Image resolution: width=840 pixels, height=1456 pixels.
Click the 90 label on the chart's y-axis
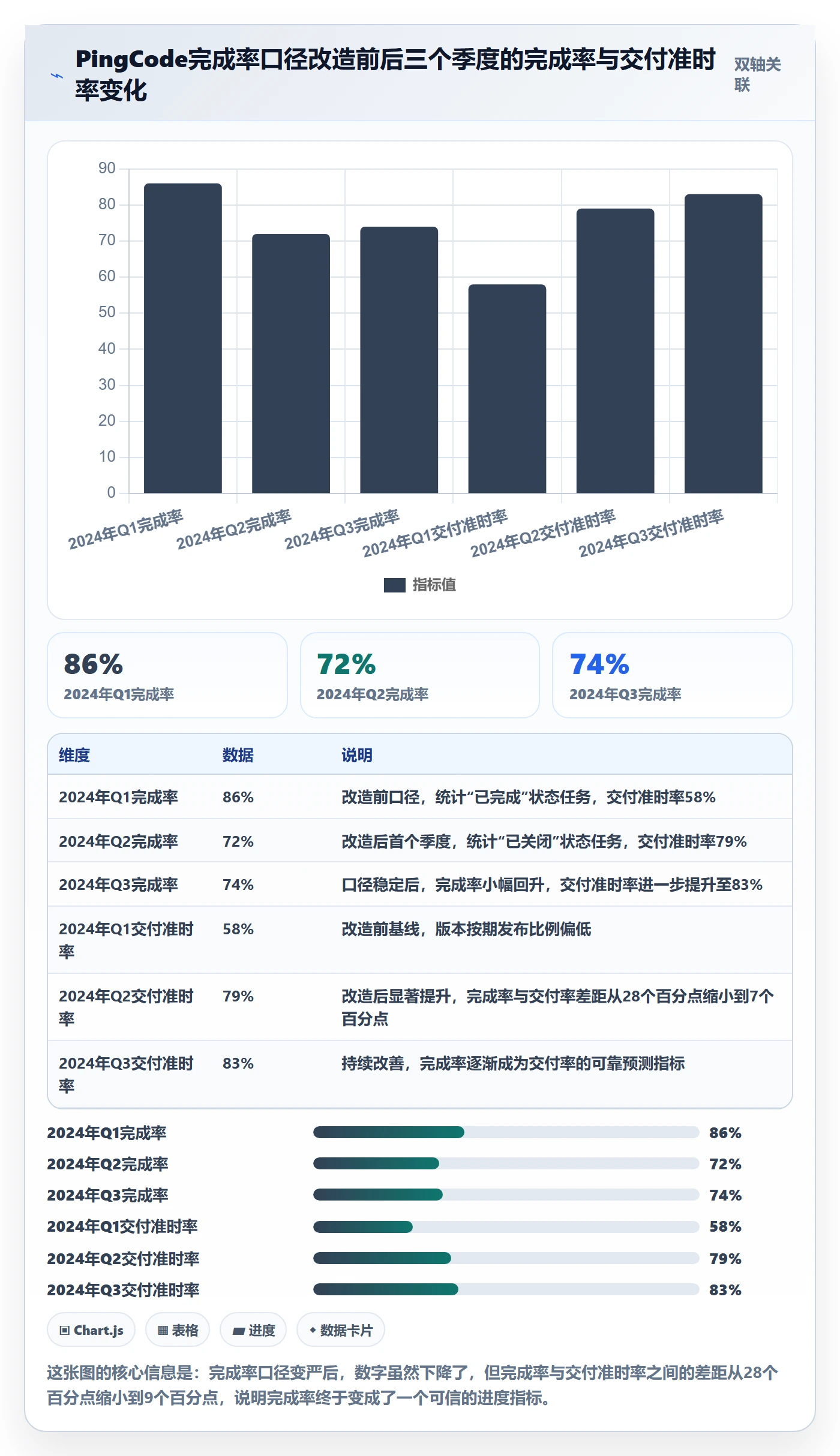(107, 168)
